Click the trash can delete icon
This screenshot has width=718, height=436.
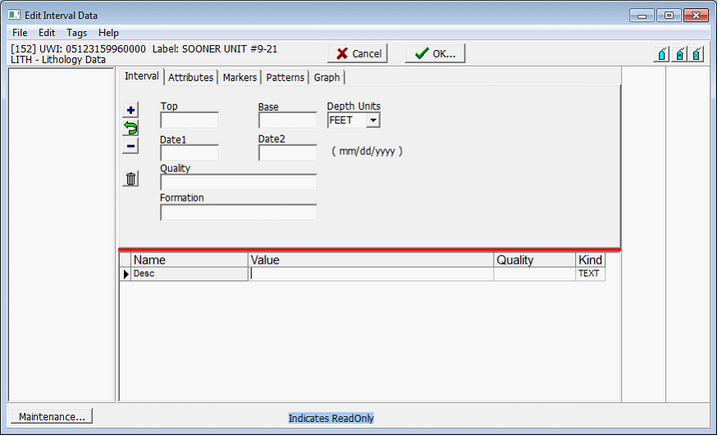tap(131, 179)
